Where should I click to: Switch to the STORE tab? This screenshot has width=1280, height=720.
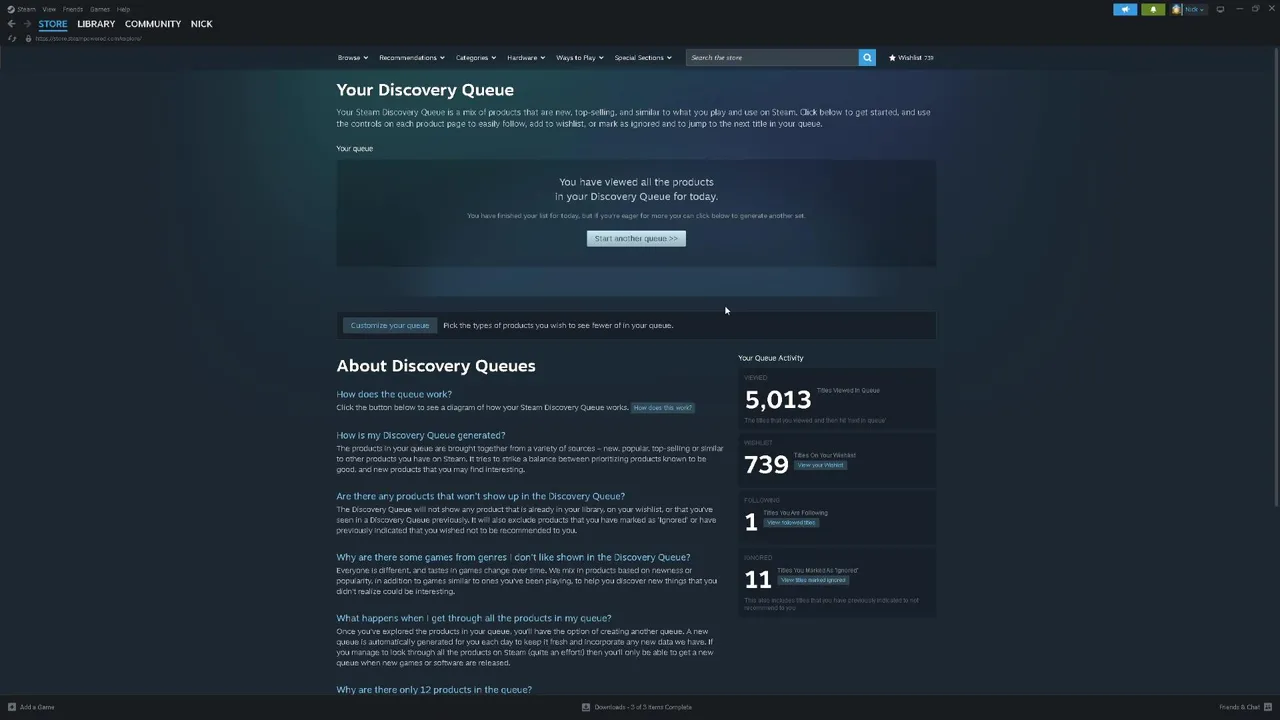coord(53,24)
